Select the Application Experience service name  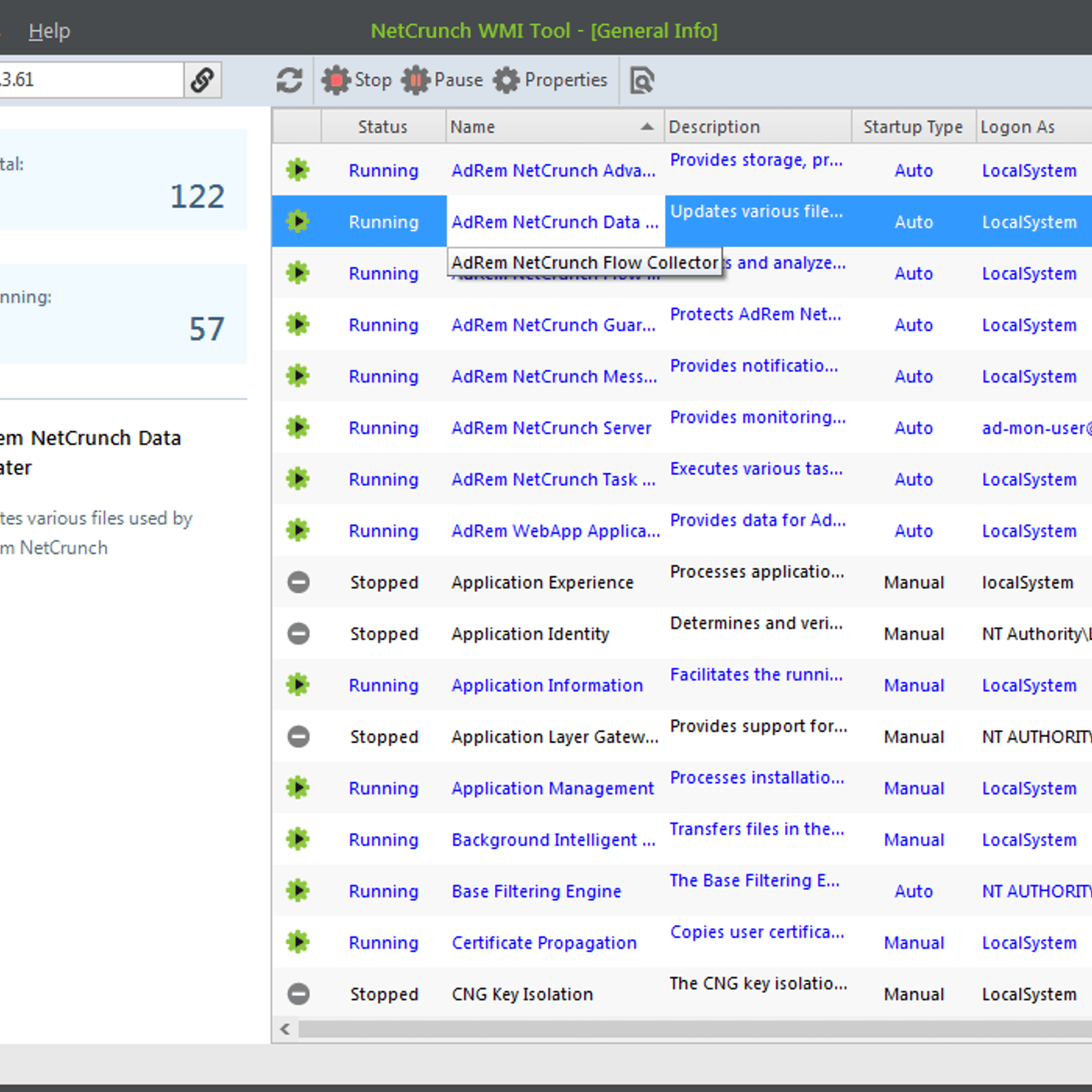[543, 583]
